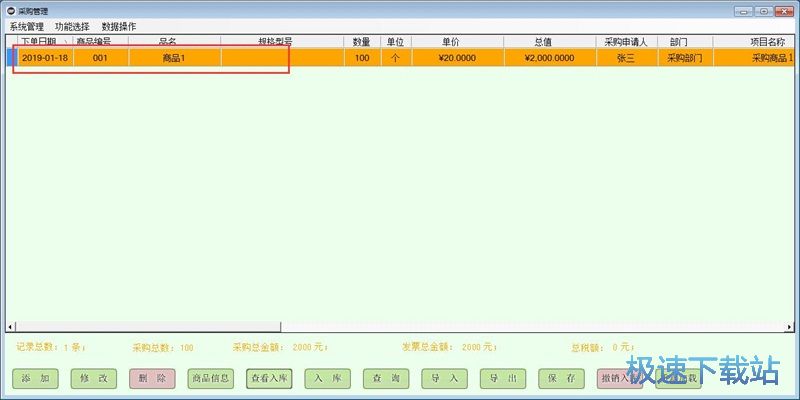800x400 pixels.
Task: Sort by 下单日期 column header
Action: pos(45,42)
